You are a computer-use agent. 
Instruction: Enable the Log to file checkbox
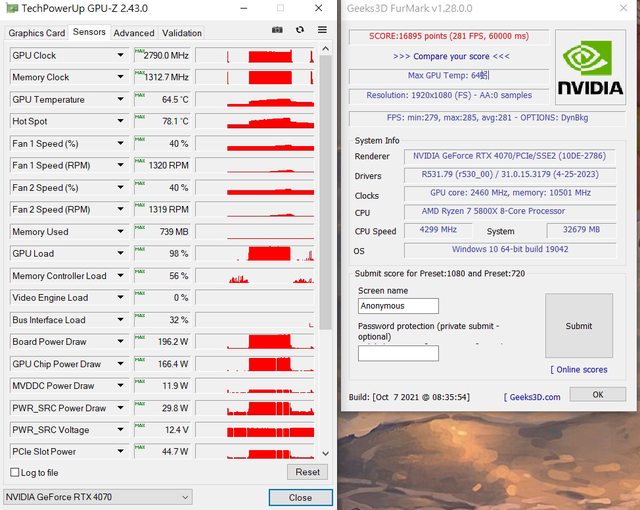click(x=13, y=472)
